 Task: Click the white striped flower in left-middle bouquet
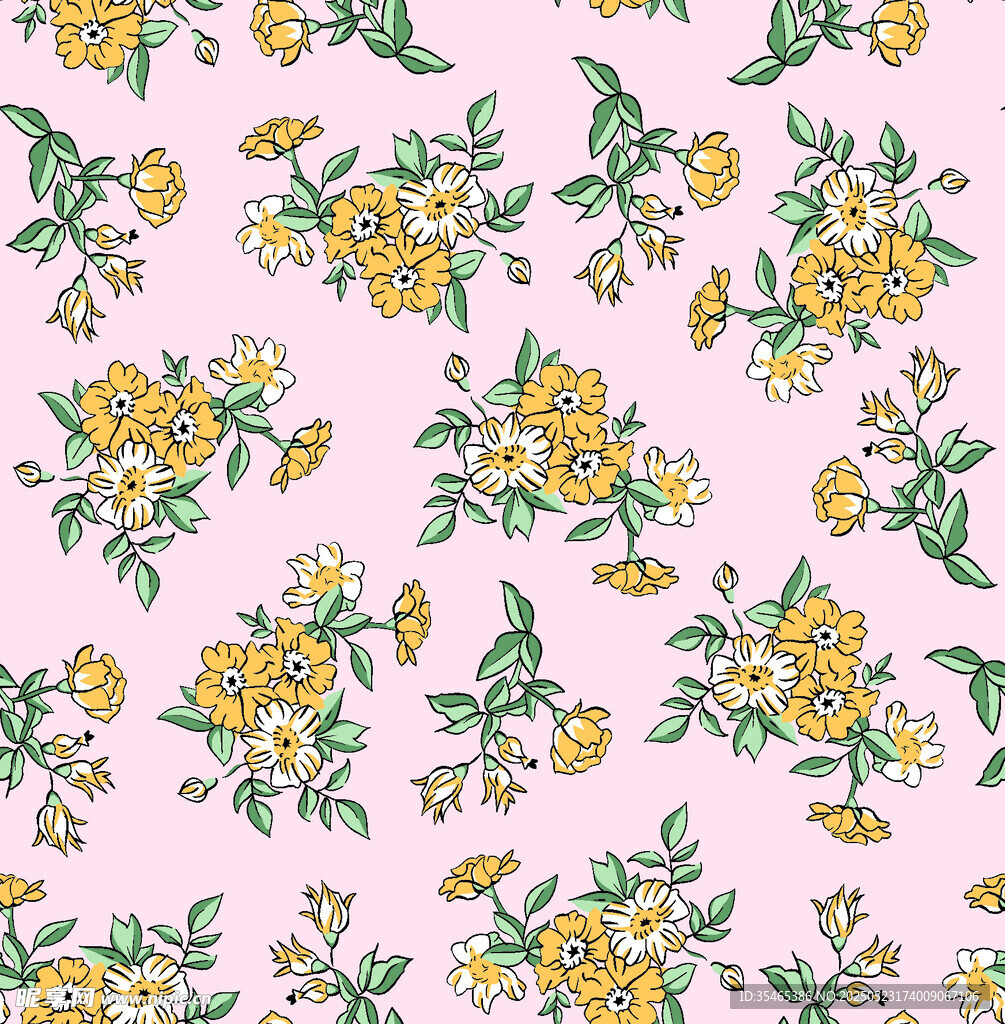(130, 485)
